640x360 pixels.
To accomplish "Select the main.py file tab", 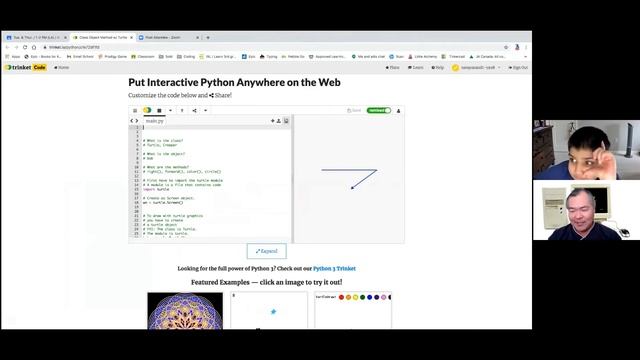I will click(155, 121).
